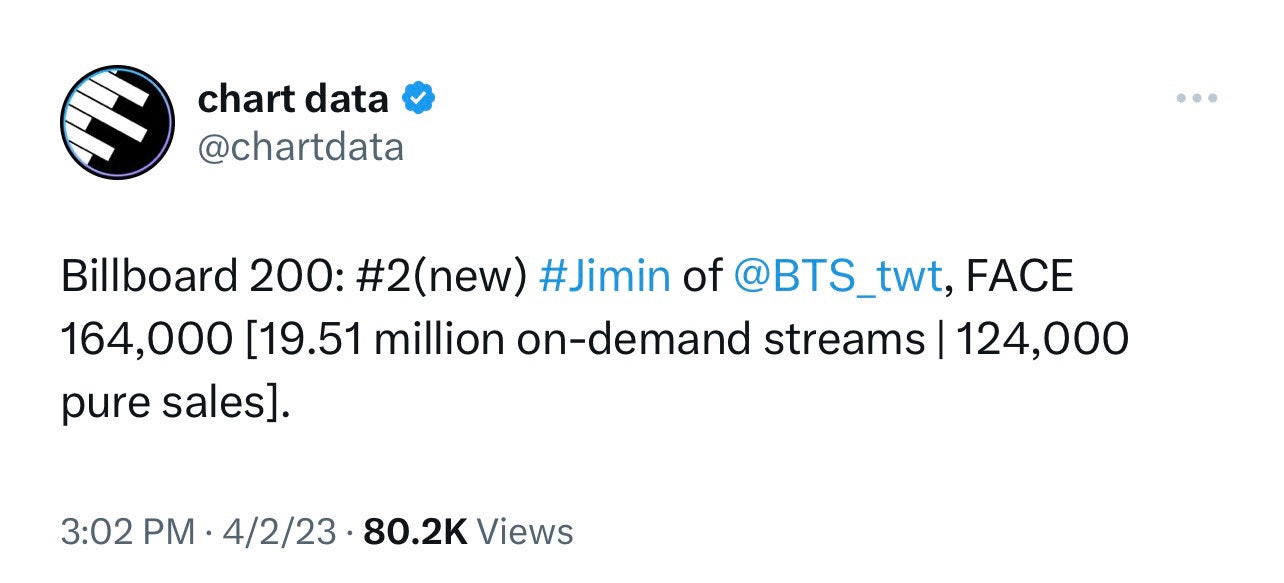Select the verified badge beside the username
Image resolution: width=1284 pixels, height=583 pixels.
point(418,97)
